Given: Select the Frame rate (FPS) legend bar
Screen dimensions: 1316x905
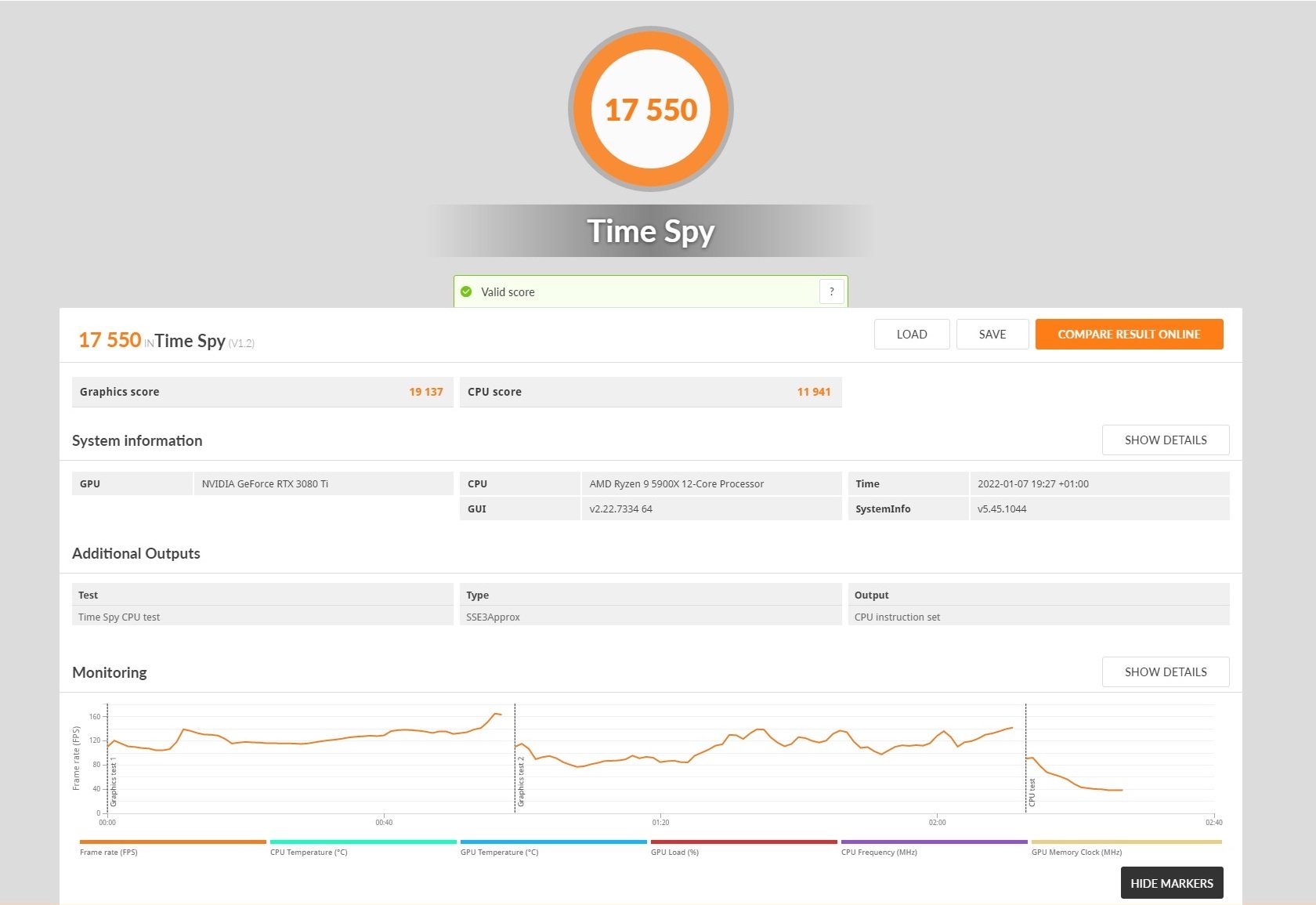Looking at the screenshot, I should [172, 842].
